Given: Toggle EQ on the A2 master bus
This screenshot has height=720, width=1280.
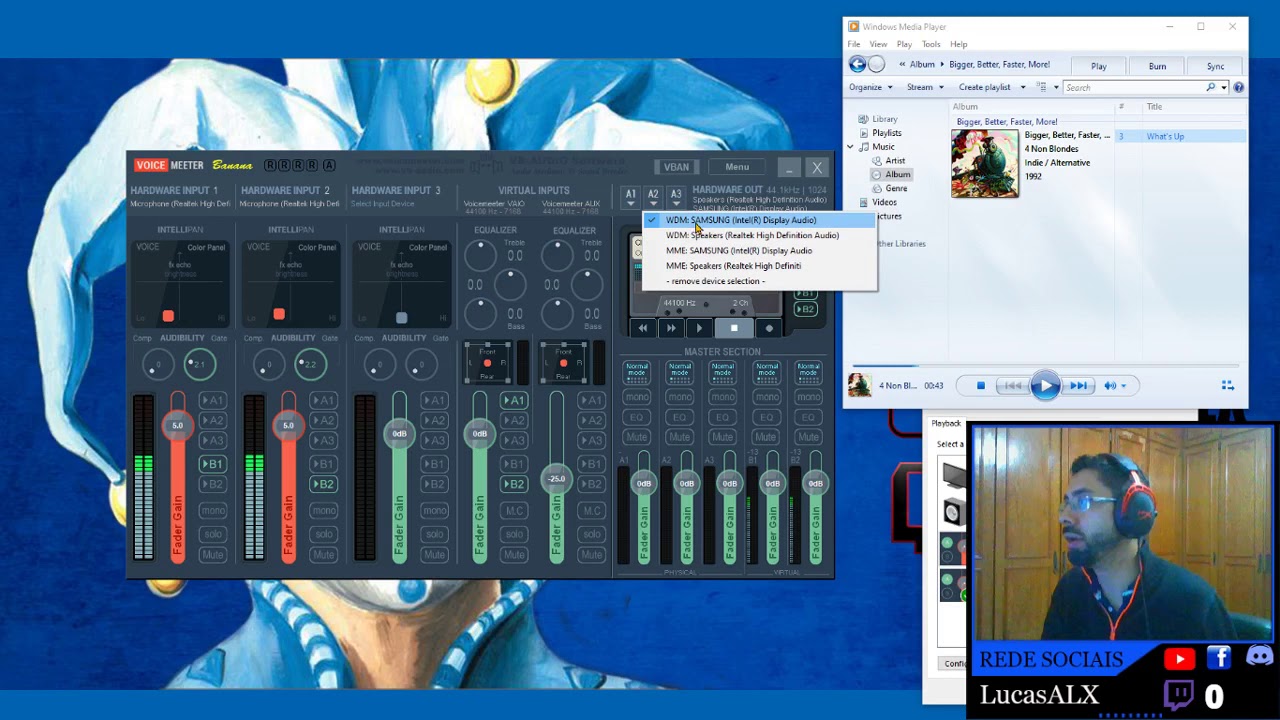Looking at the screenshot, I should point(680,417).
